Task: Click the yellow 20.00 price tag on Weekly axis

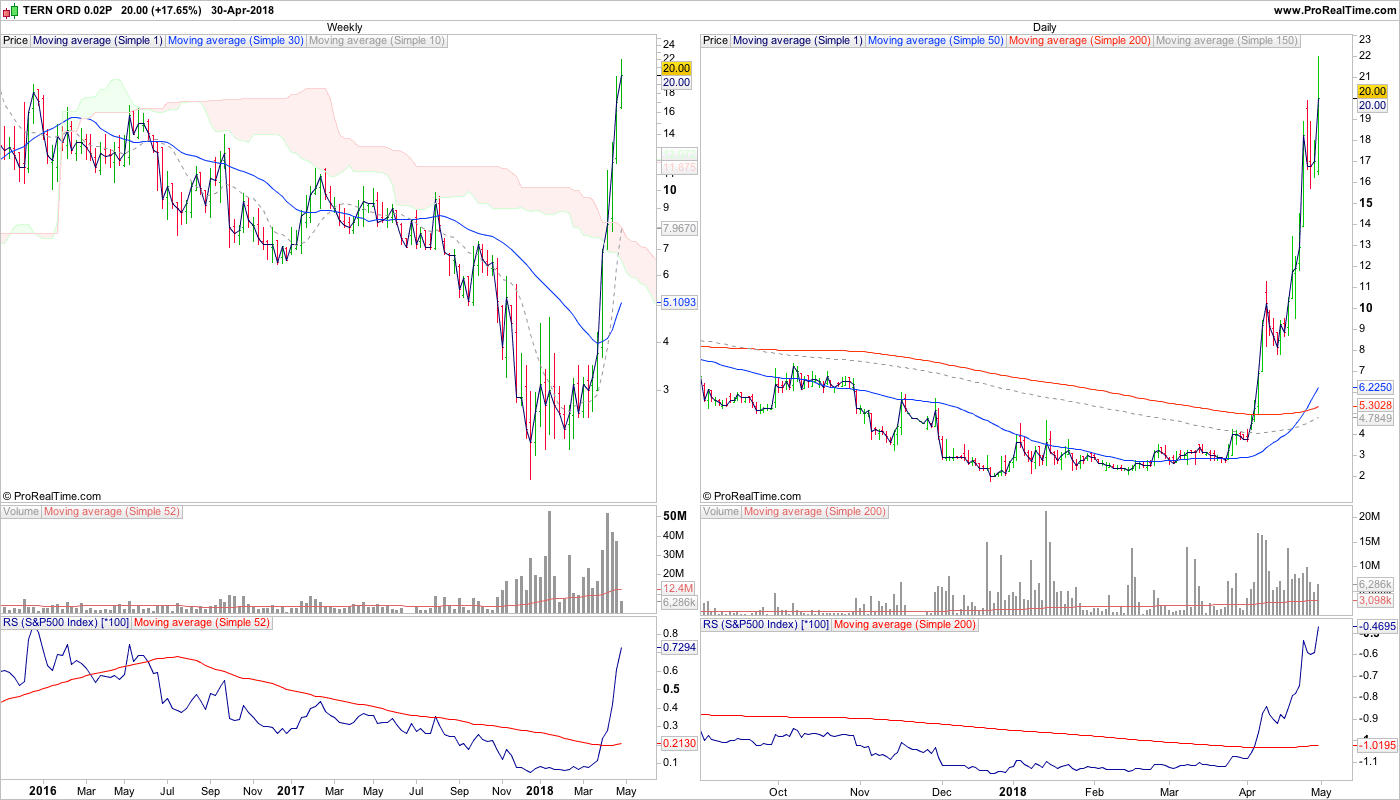Action: [x=677, y=68]
